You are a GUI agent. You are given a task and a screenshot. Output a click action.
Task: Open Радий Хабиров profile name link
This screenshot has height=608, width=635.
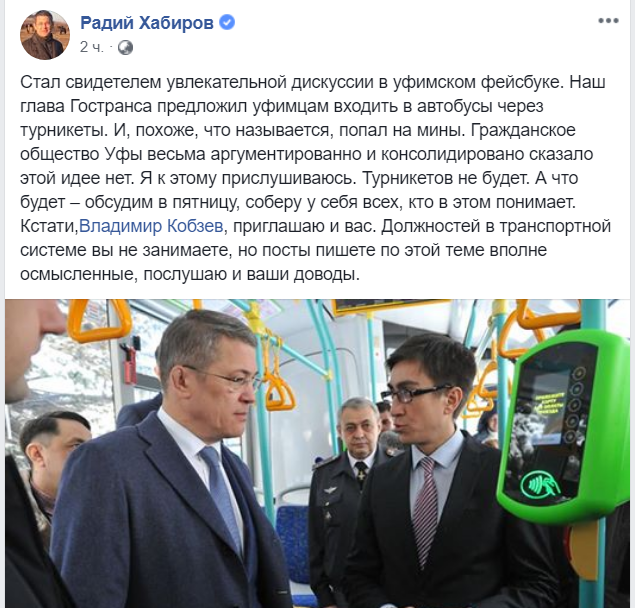[147, 22]
